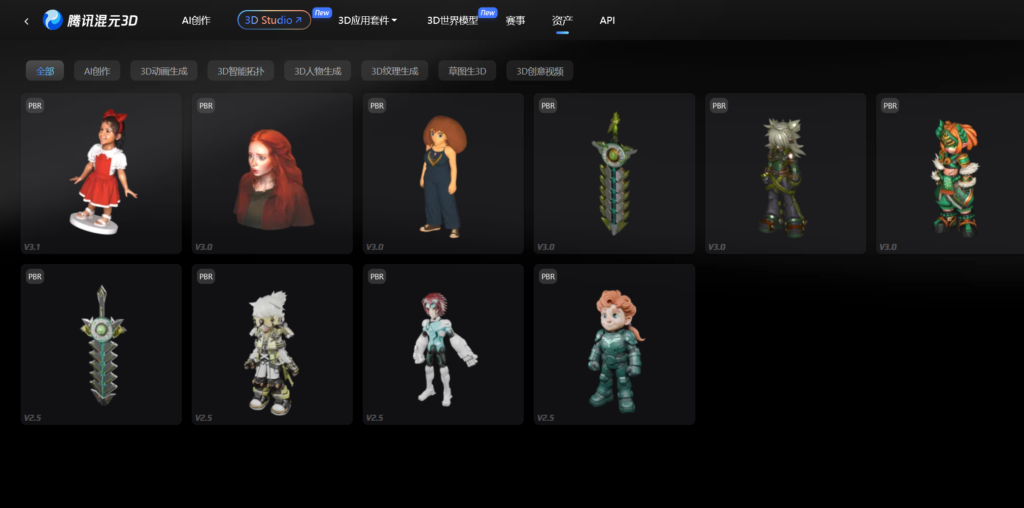
Task: Choose the 3D创意视频 filter
Action: pyautogui.click(x=540, y=71)
